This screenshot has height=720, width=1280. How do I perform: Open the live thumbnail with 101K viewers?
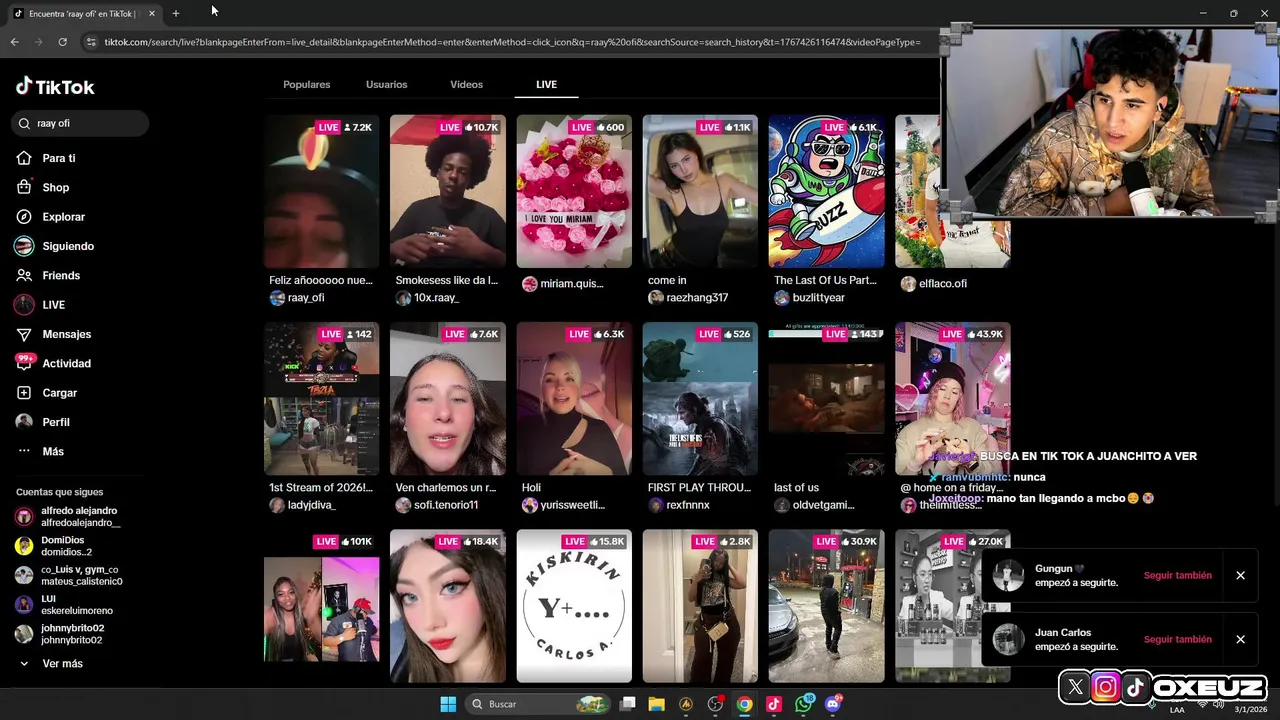[321, 606]
